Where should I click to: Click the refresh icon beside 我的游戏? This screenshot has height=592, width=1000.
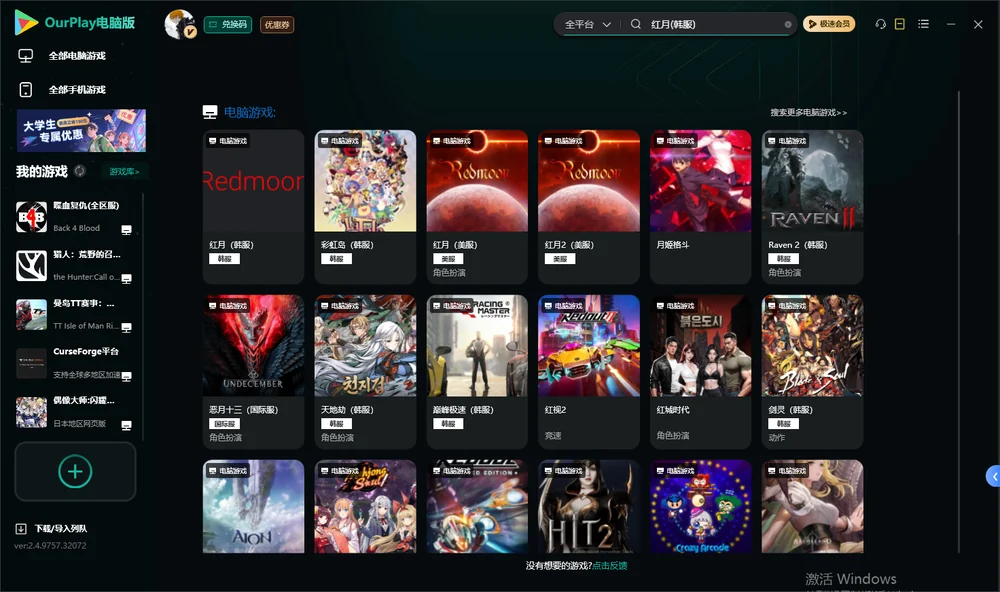80,171
